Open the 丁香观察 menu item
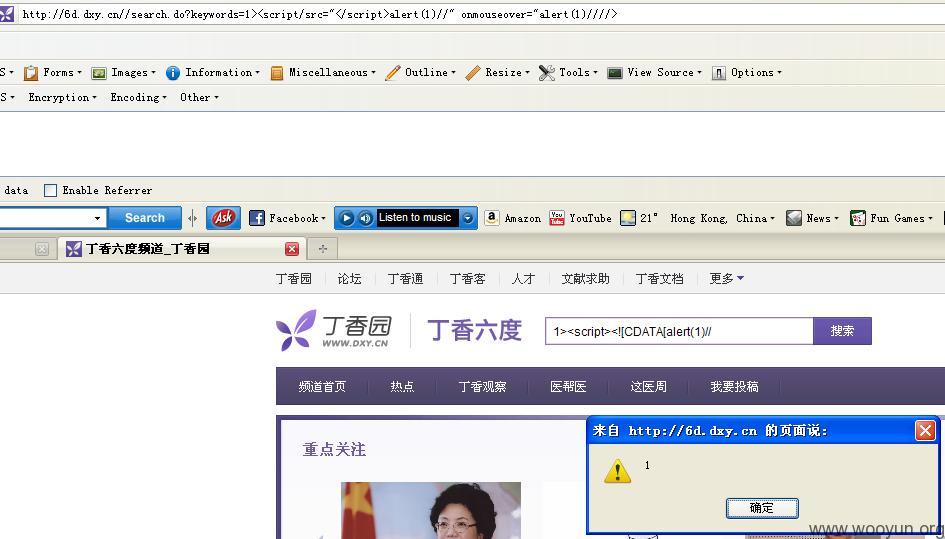The height and width of the screenshot is (539, 945). [x=482, y=386]
